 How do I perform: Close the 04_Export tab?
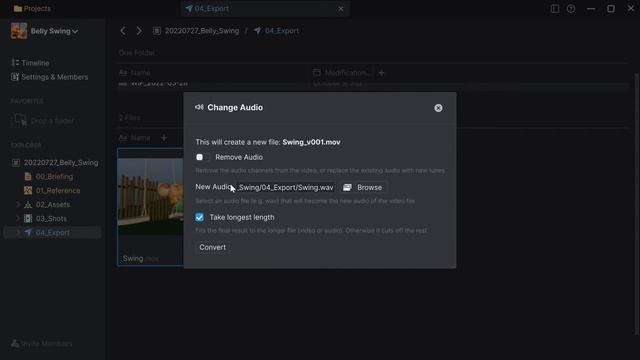point(341,9)
